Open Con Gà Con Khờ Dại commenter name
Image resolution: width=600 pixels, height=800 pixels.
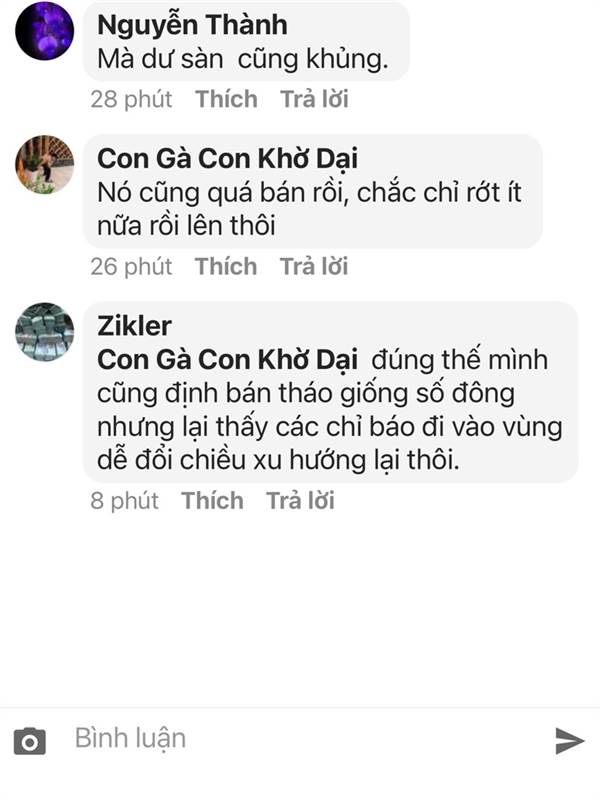(x=228, y=158)
